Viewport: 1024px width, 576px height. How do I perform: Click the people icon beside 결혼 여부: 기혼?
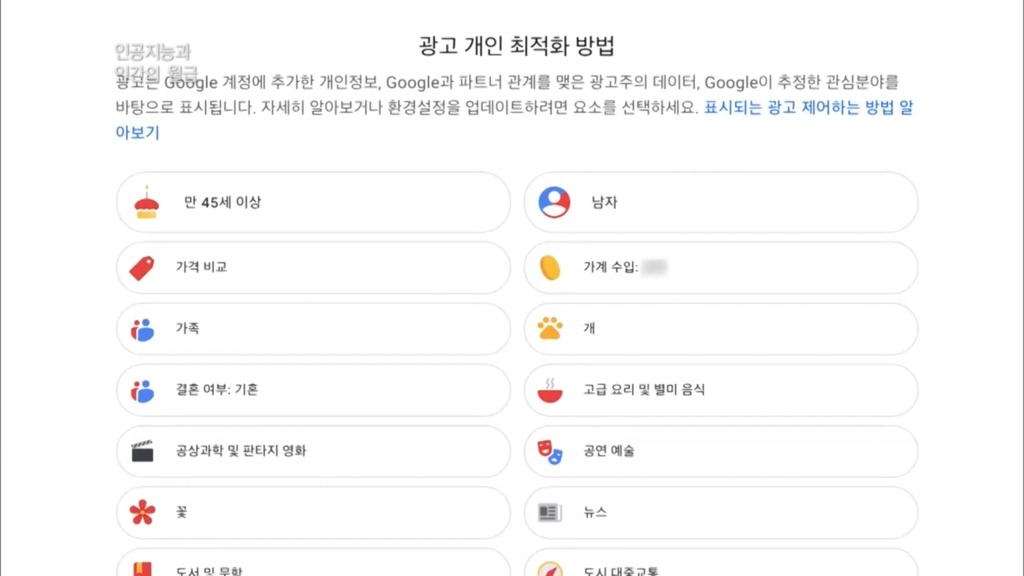click(x=142, y=390)
